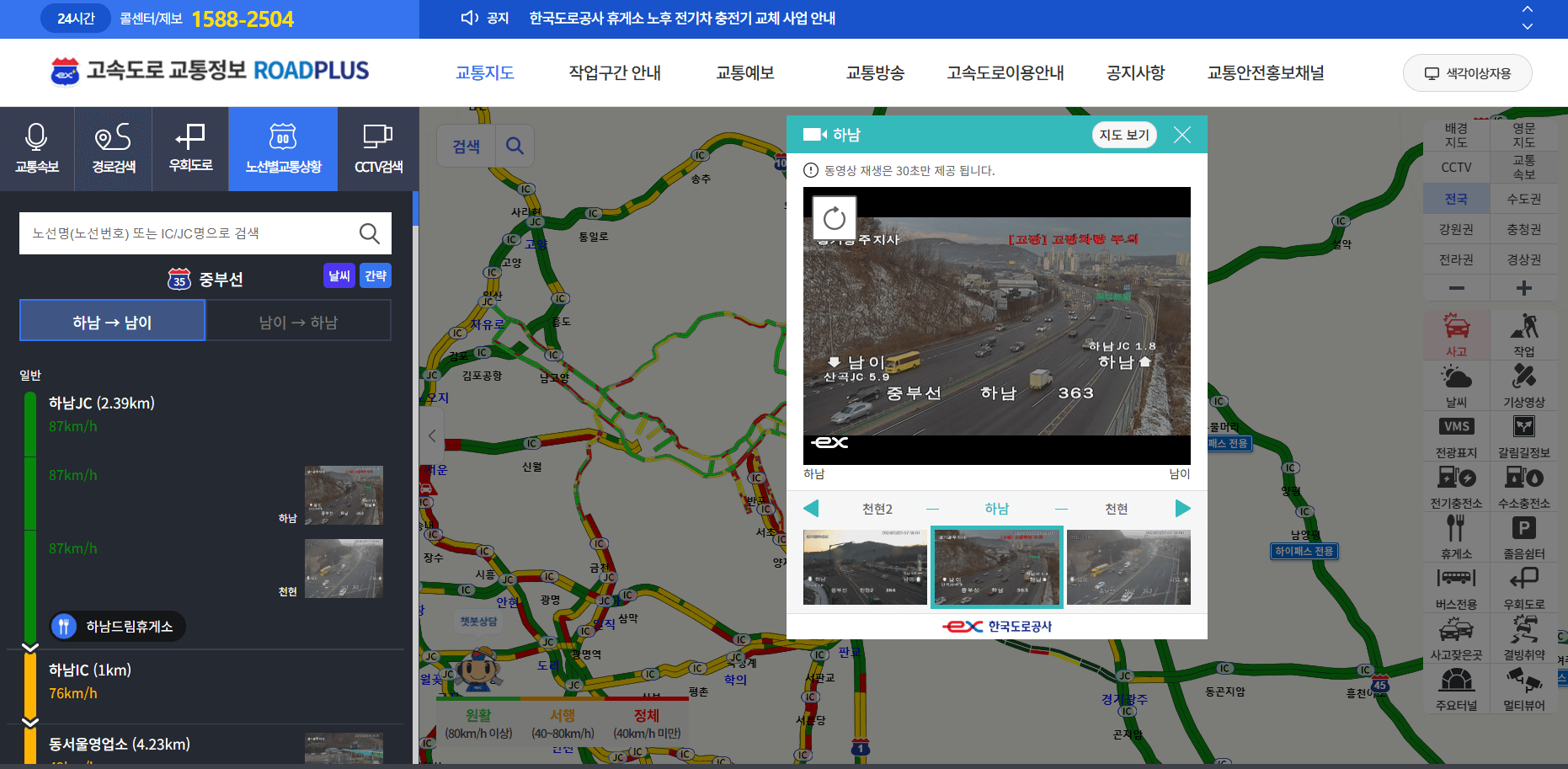Toggle the 작업 roadwork layer icon

[1524, 334]
